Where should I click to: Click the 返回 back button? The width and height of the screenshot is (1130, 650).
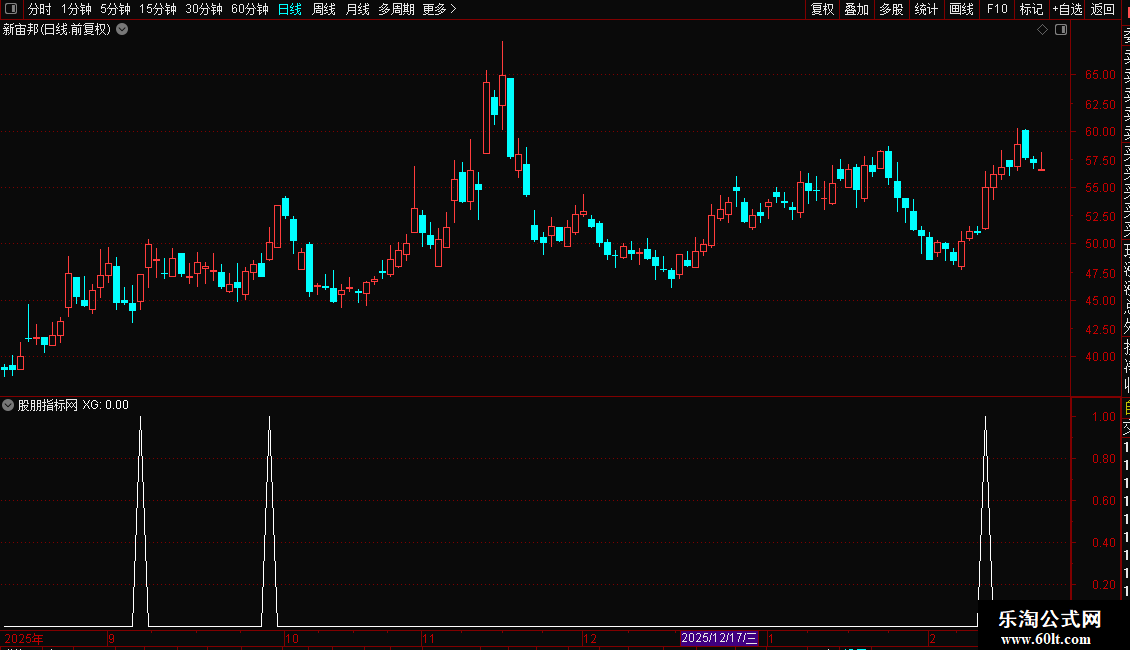click(x=1103, y=9)
